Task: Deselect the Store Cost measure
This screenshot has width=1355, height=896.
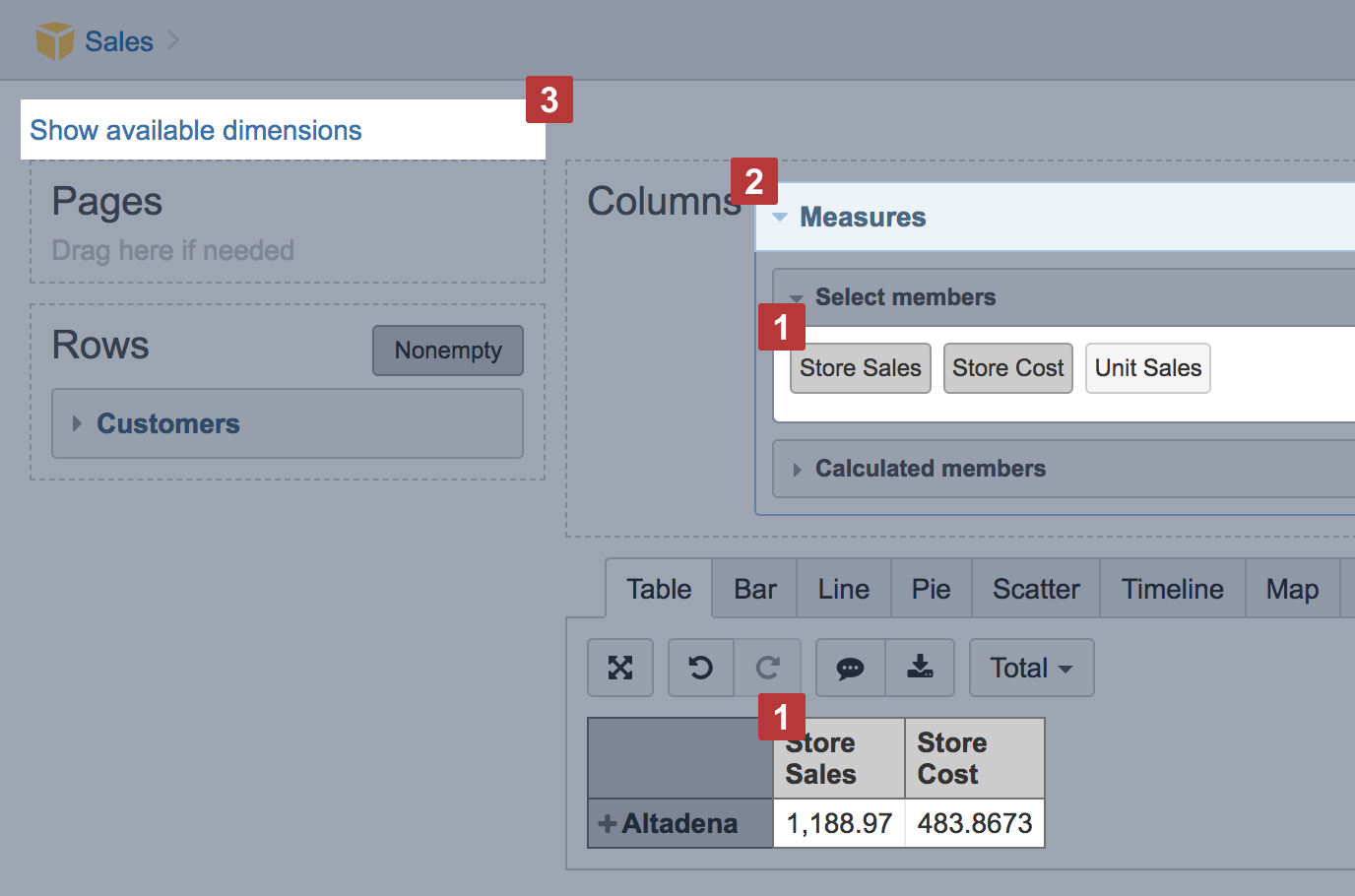Action: point(1007,368)
